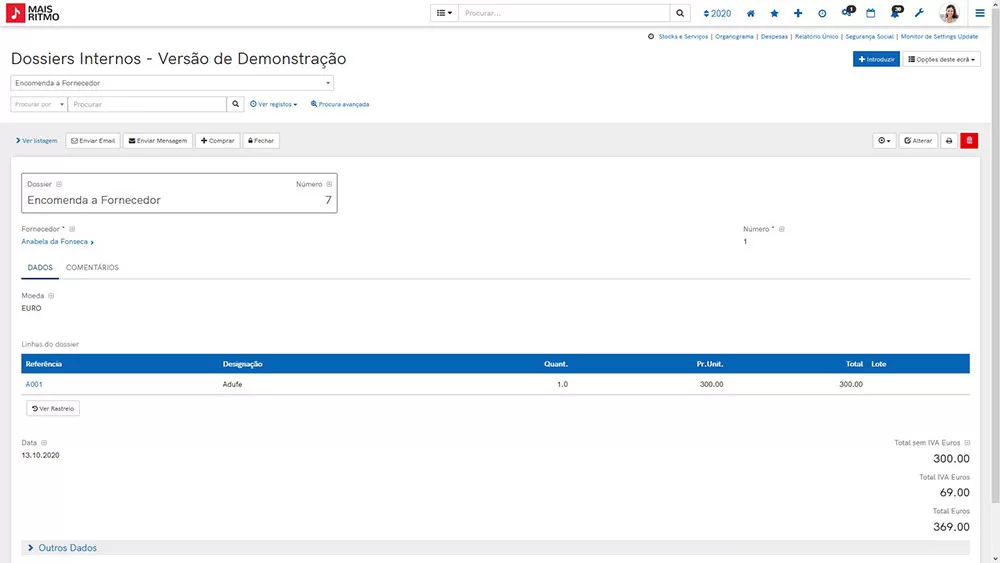Image resolution: width=1000 pixels, height=563 pixels.
Task: Open the gears tasks icon with badge
Action: pos(848,11)
